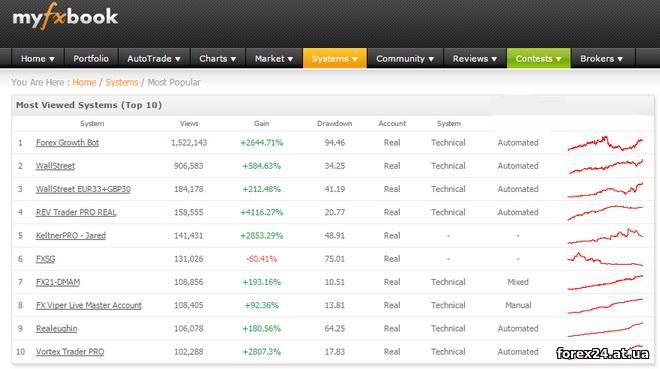Click the myfxbook logo
Screen dimensions: 660x369
coord(65,17)
